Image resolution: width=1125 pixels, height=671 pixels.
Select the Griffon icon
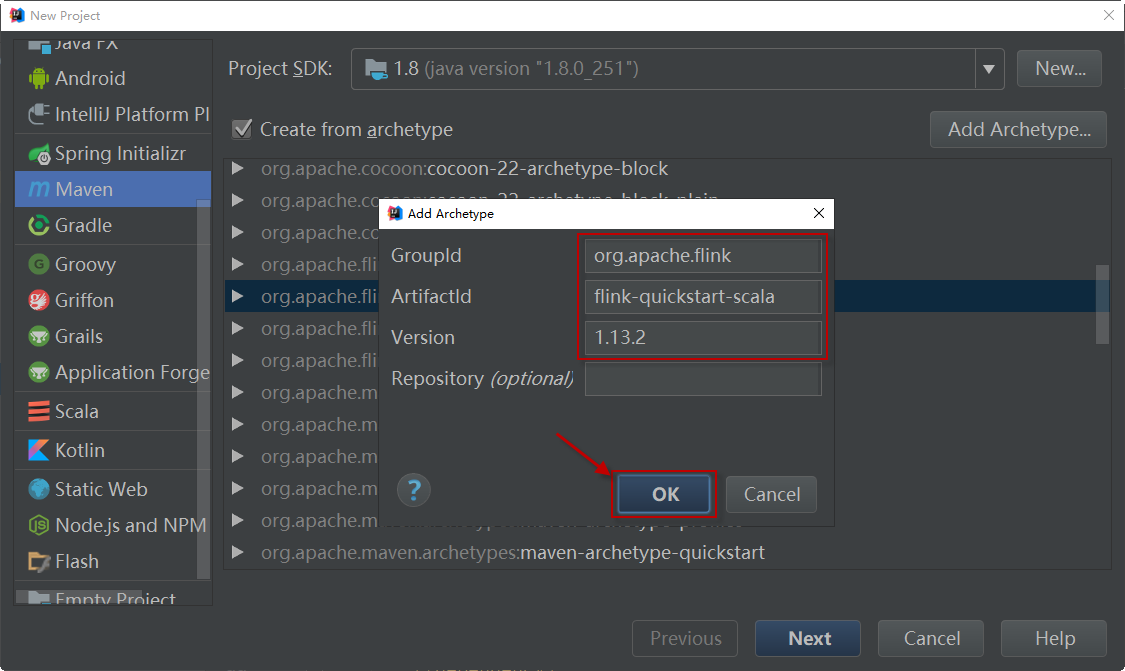click(39, 300)
